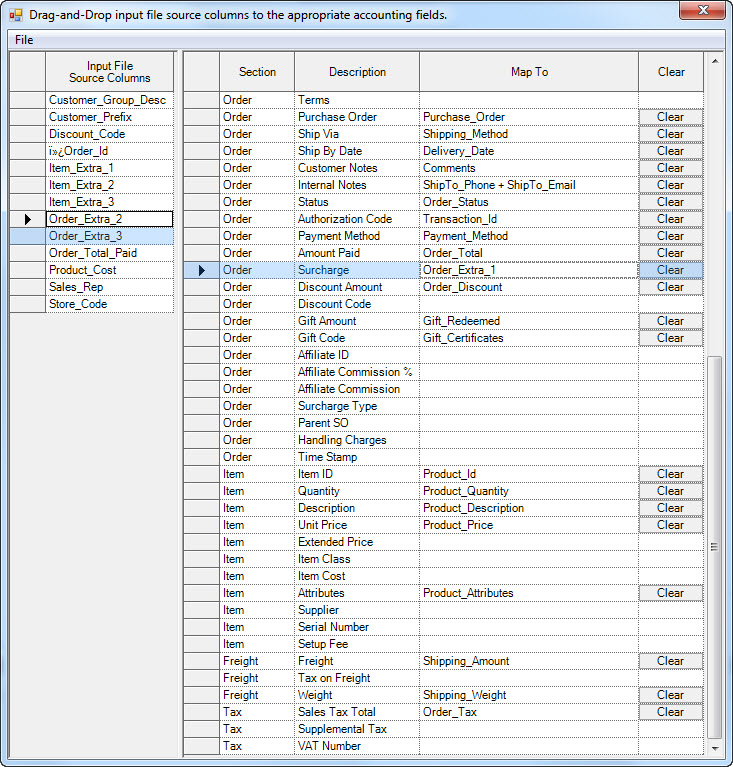Select the Item_Extra_3 source column

point(110,202)
